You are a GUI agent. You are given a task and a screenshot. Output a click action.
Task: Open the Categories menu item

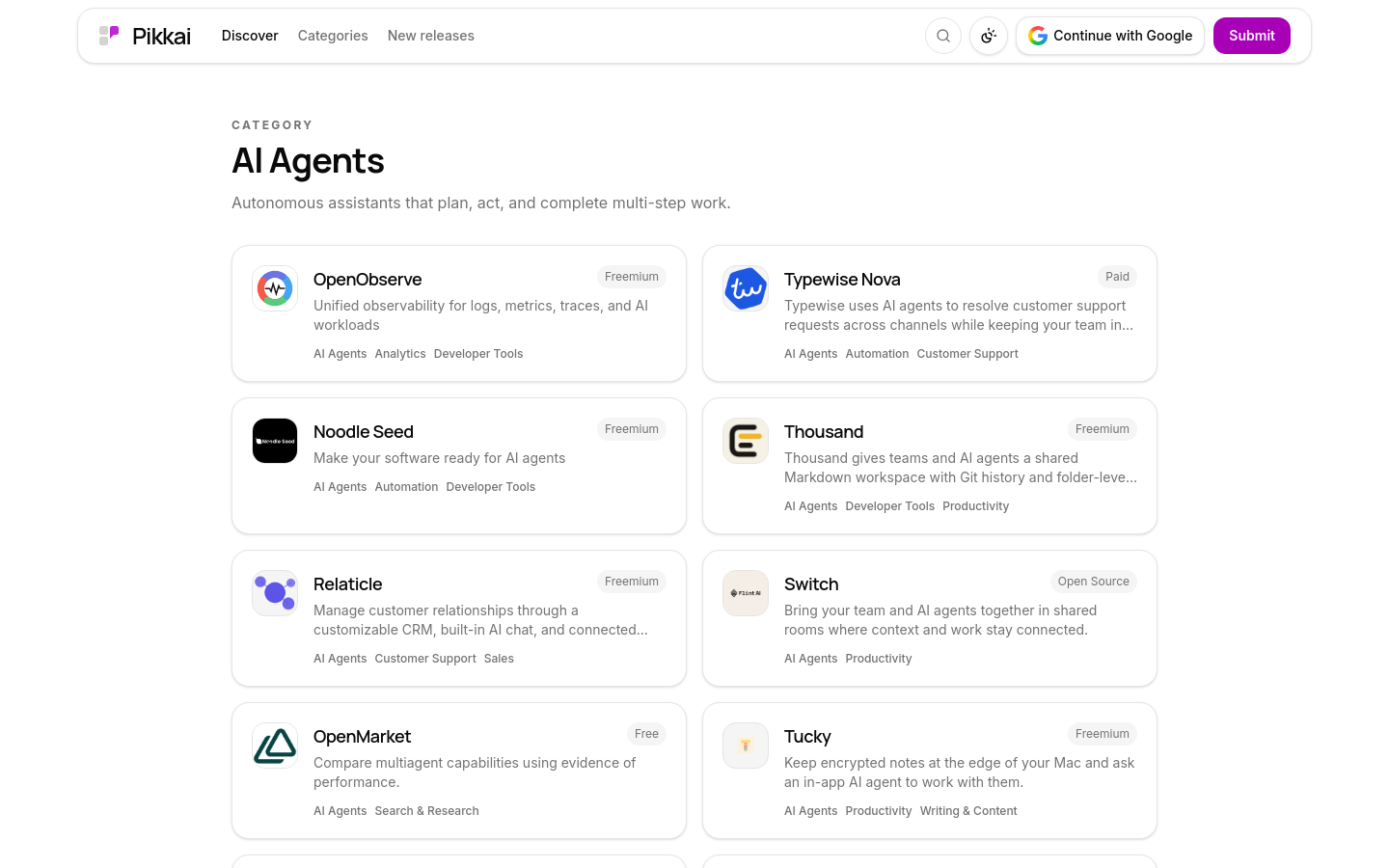(333, 36)
